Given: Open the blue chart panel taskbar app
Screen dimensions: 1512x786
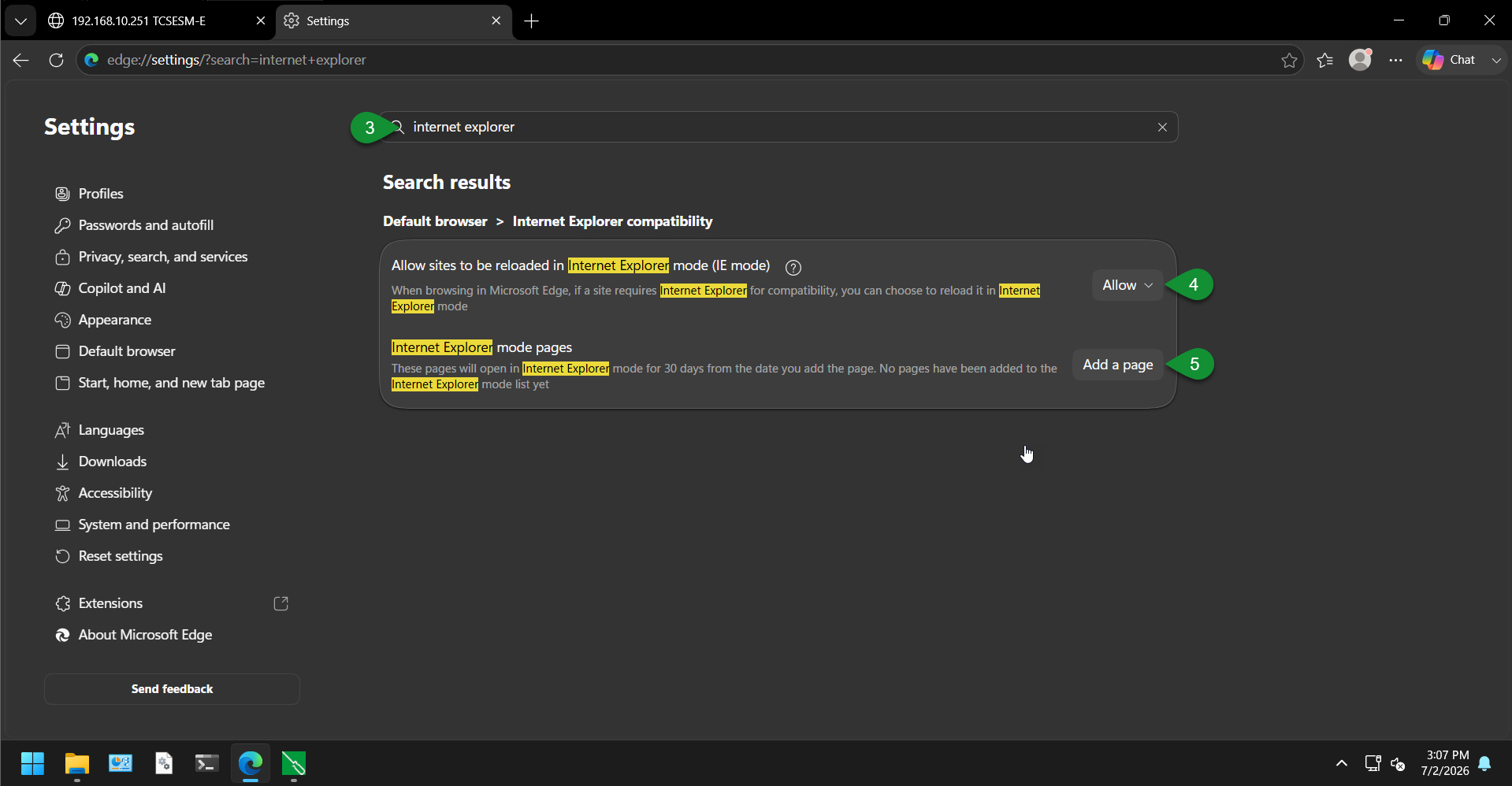Looking at the screenshot, I should pos(121,763).
